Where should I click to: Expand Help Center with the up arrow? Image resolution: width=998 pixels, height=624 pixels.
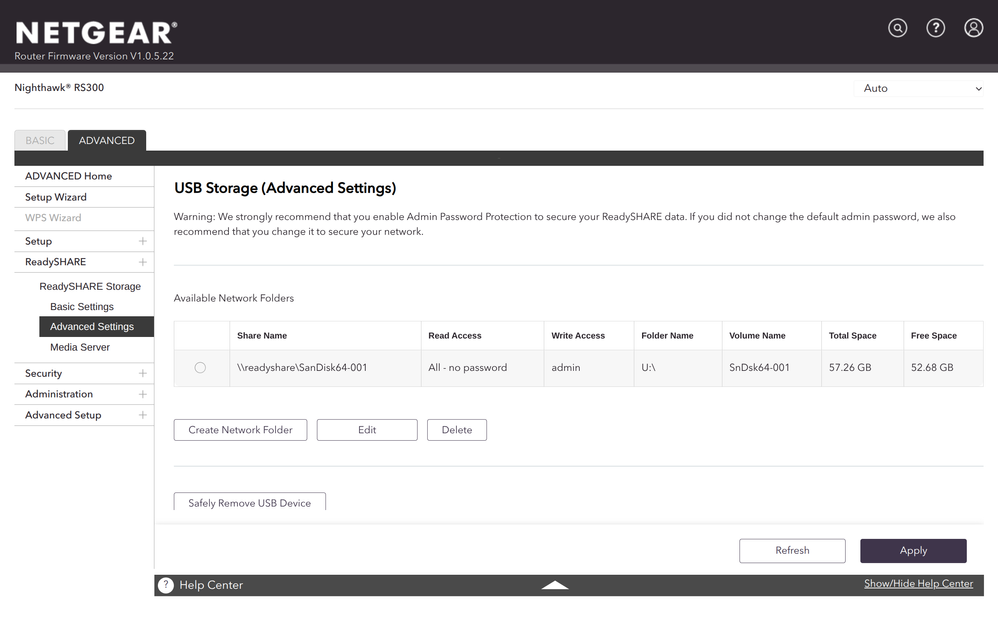pyautogui.click(x=555, y=585)
